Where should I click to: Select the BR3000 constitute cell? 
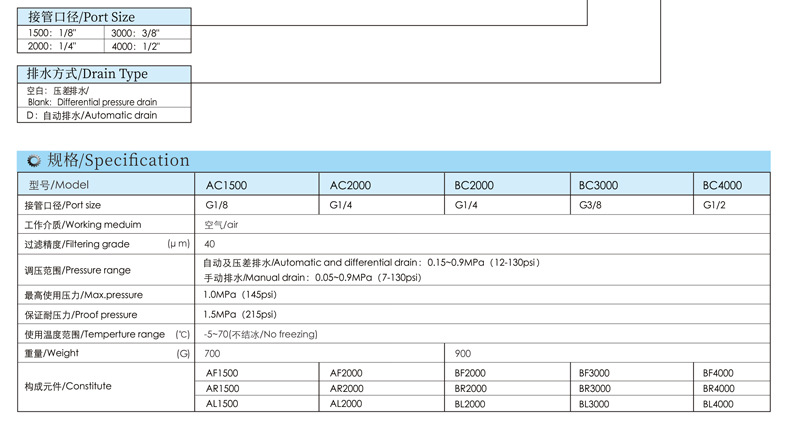tap(595, 388)
